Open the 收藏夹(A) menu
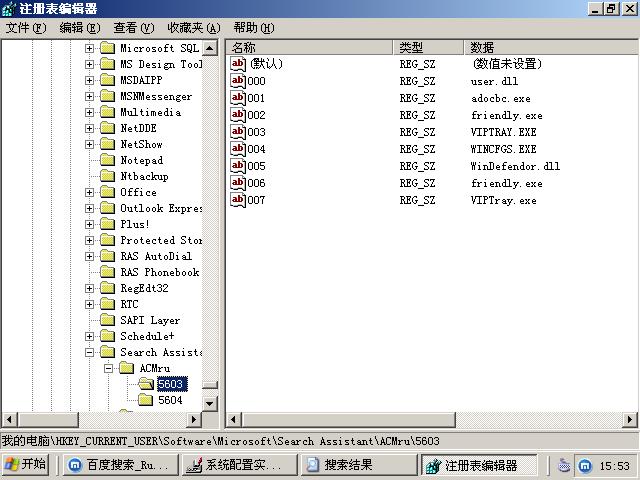This screenshot has height=480, width=640. pyautogui.click(x=194, y=28)
